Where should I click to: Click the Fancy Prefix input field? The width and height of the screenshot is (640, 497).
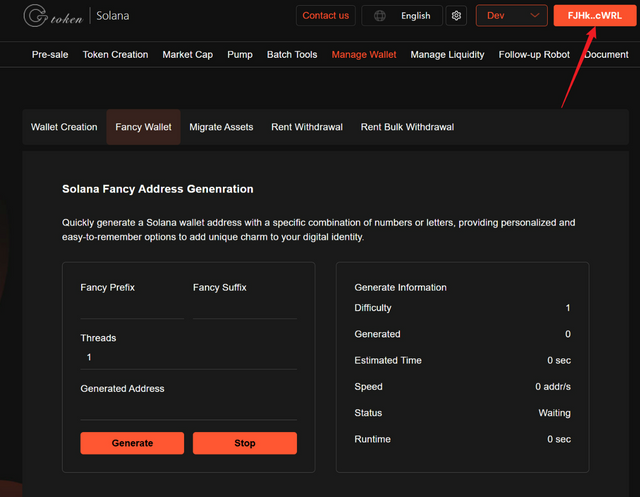[x=132, y=308]
